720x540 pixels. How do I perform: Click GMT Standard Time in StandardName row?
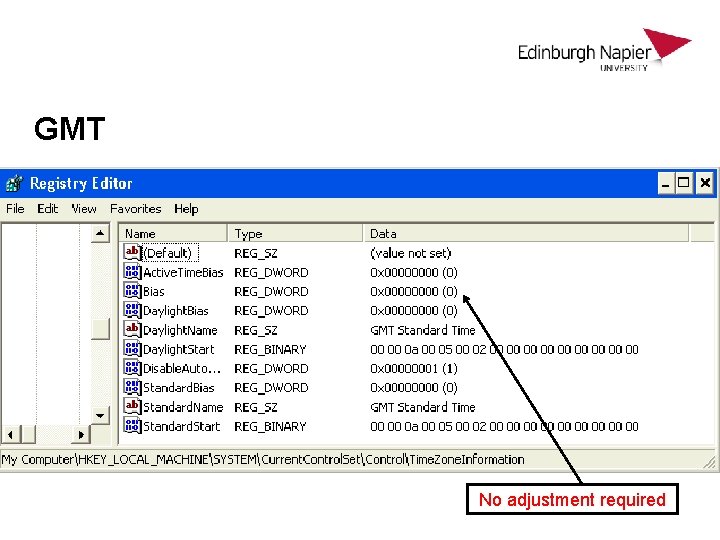tap(423, 407)
